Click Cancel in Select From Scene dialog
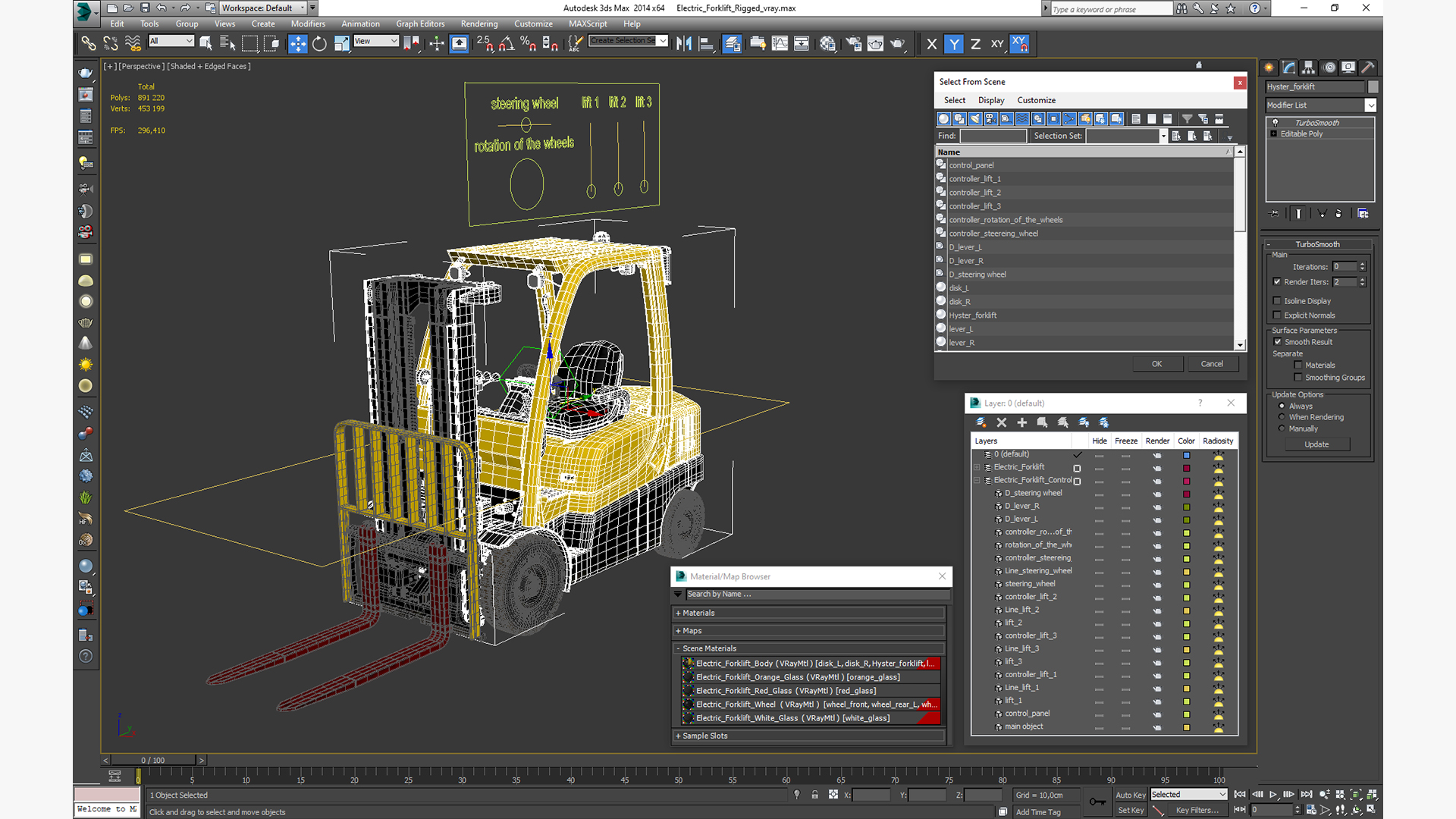The image size is (1456, 819). pyautogui.click(x=1212, y=364)
